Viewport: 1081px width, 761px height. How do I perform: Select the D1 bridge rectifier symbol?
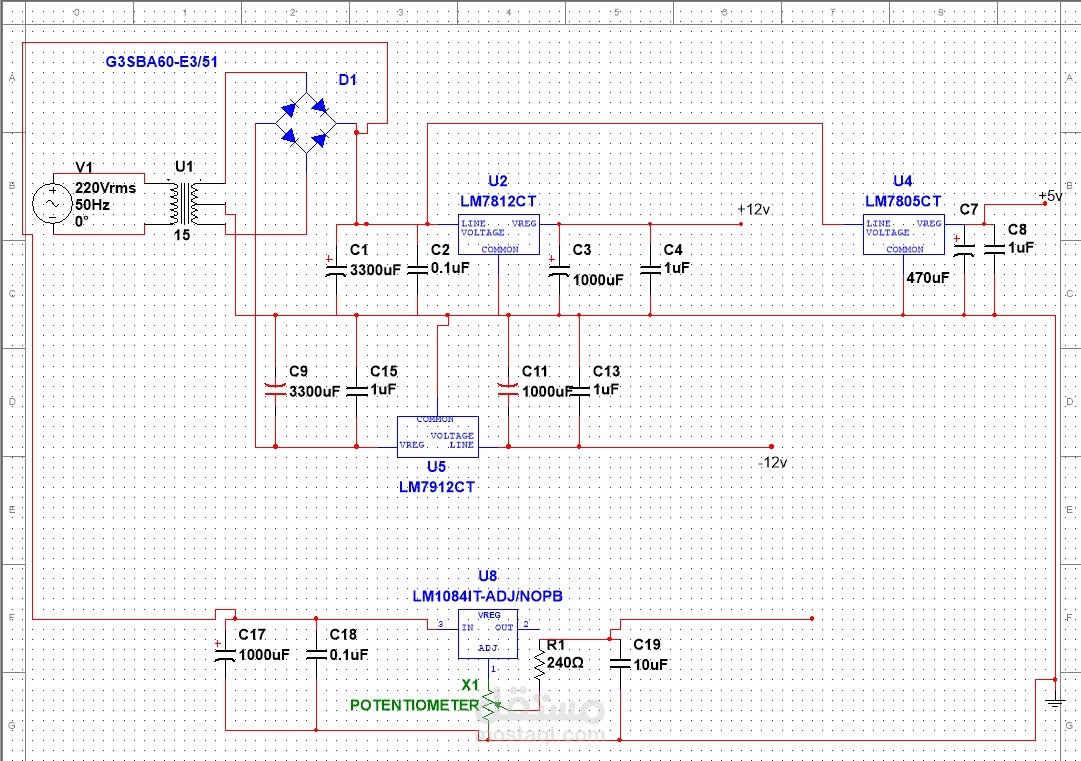[306, 124]
